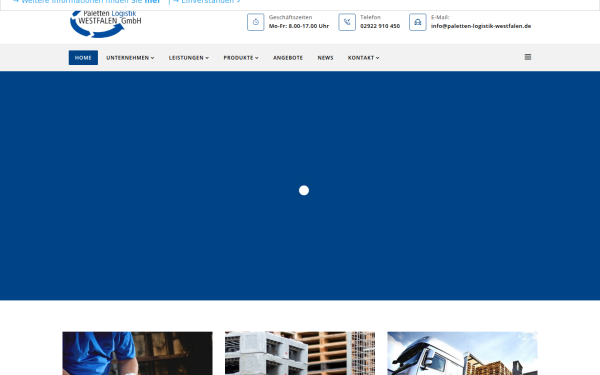
Task: Click the E-Mail label
Action: [440, 17]
